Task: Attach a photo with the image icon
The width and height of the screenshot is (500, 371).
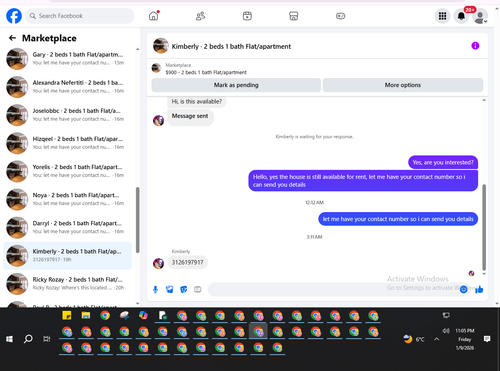Action: [x=170, y=289]
